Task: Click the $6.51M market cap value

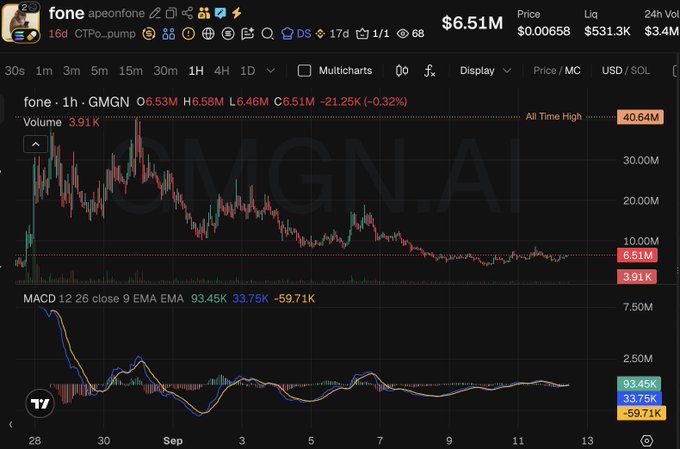Action: [472, 23]
